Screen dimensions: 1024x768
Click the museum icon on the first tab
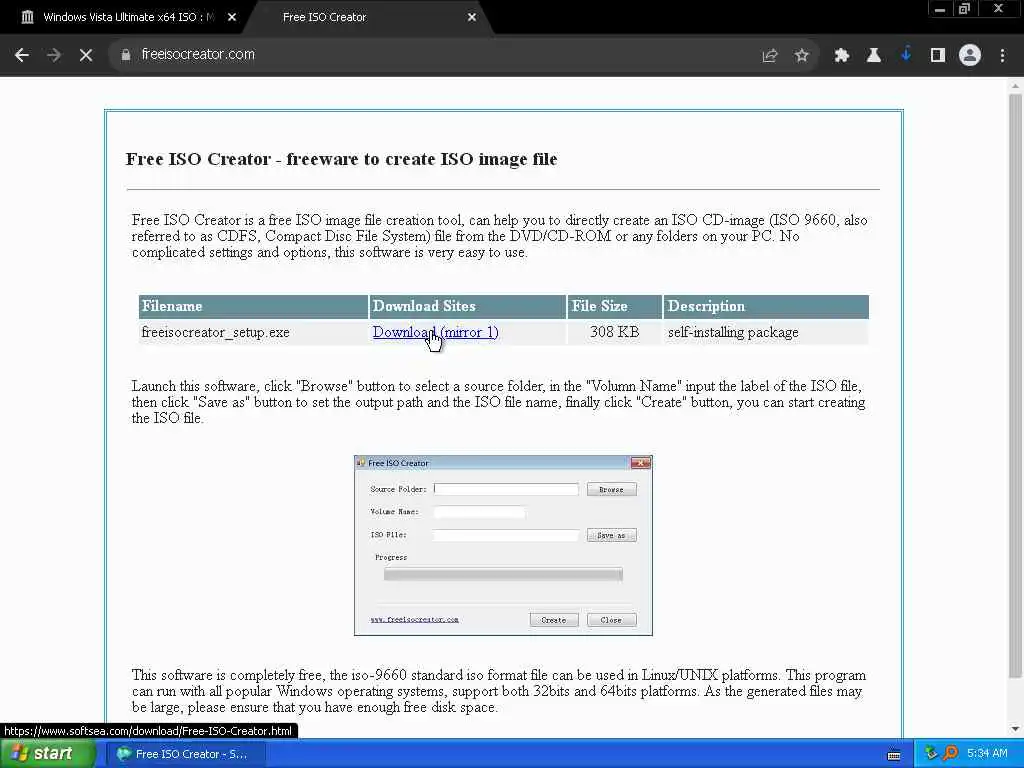click(27, 18)
